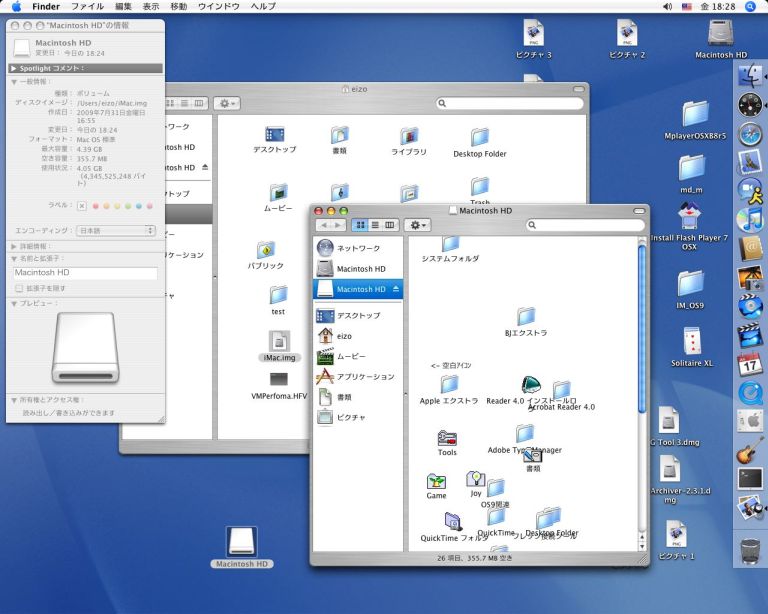The image size is (768, 614).
Task: Switch to icon view in Macintosh HD window
Action: click(360, 225)
